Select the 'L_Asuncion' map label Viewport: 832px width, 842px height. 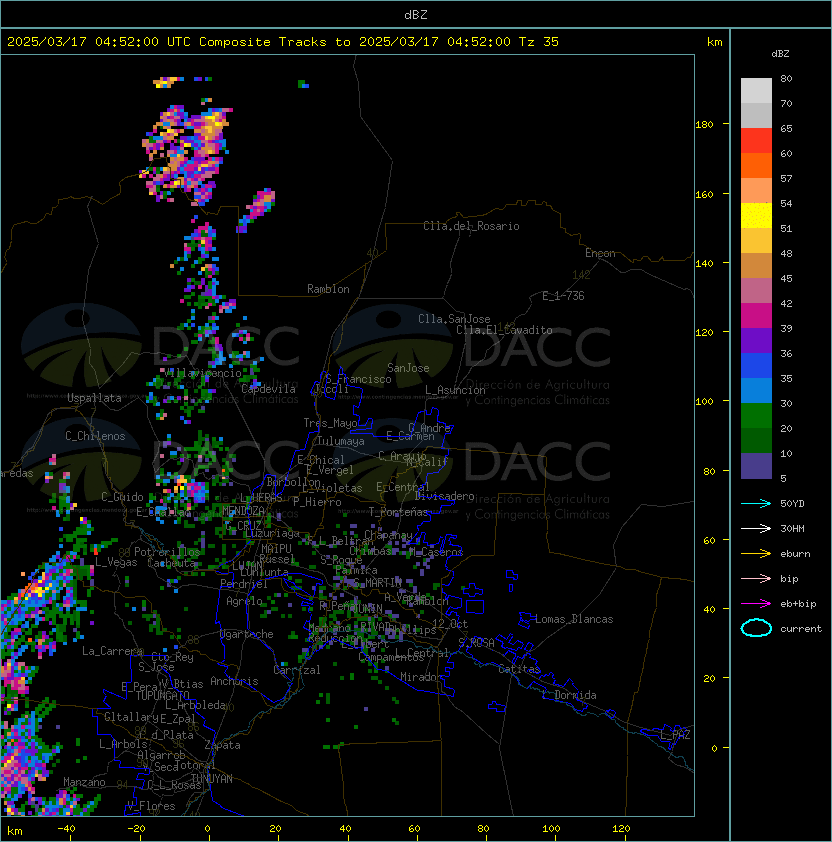(455, 390)
